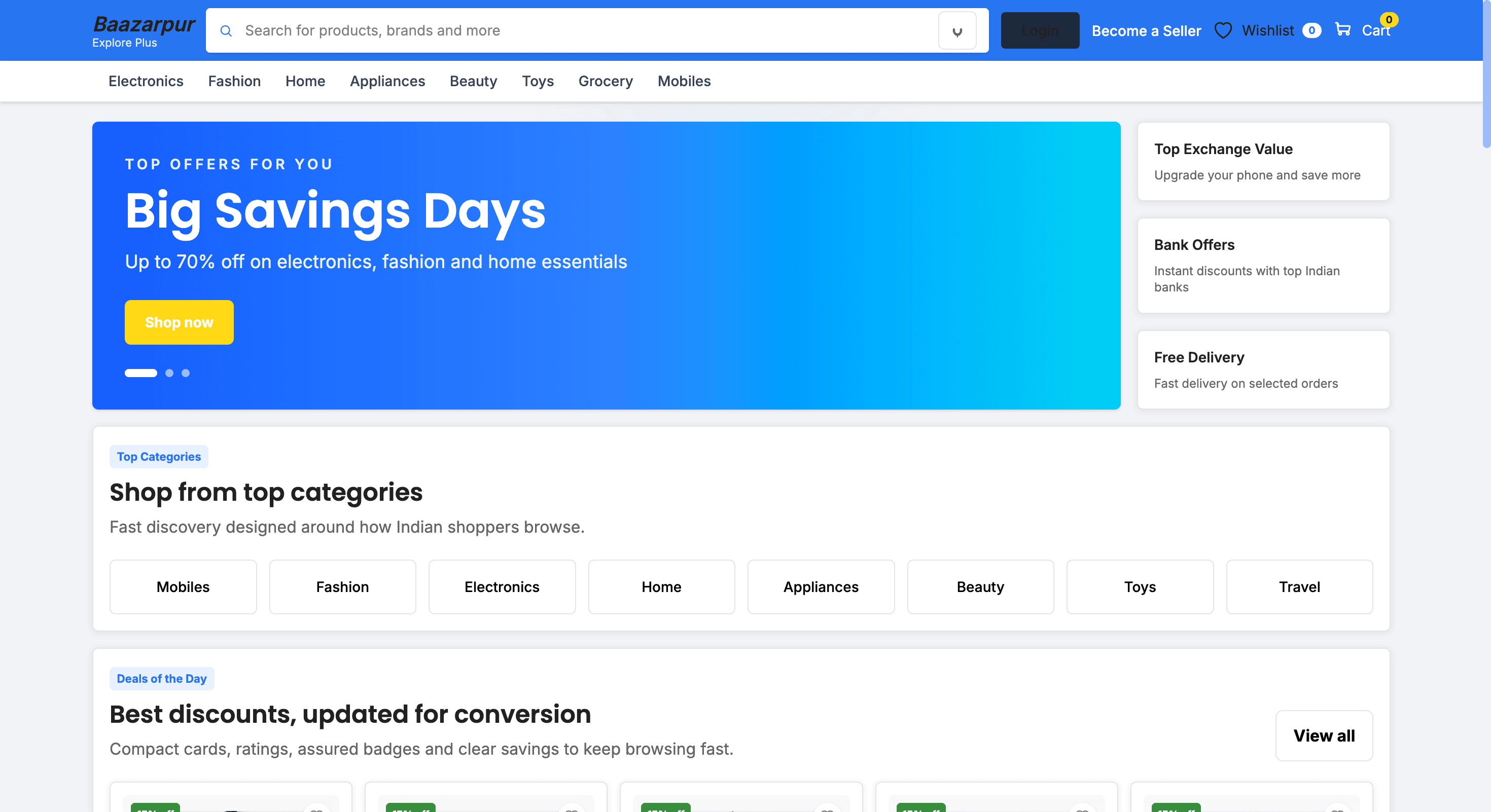The image size is (1491, 812).
Task: Open Beauty in the navigation bar
Action: [474, 81]
